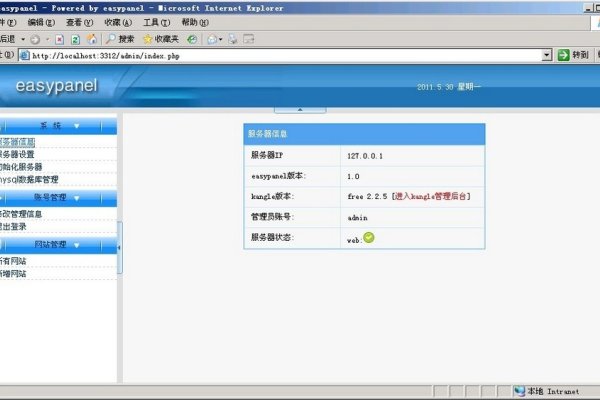Image resolution: width=600 pixels, height=400 pixels.
Task: Click the page icon beside the address URL
Action: [24, 56]
